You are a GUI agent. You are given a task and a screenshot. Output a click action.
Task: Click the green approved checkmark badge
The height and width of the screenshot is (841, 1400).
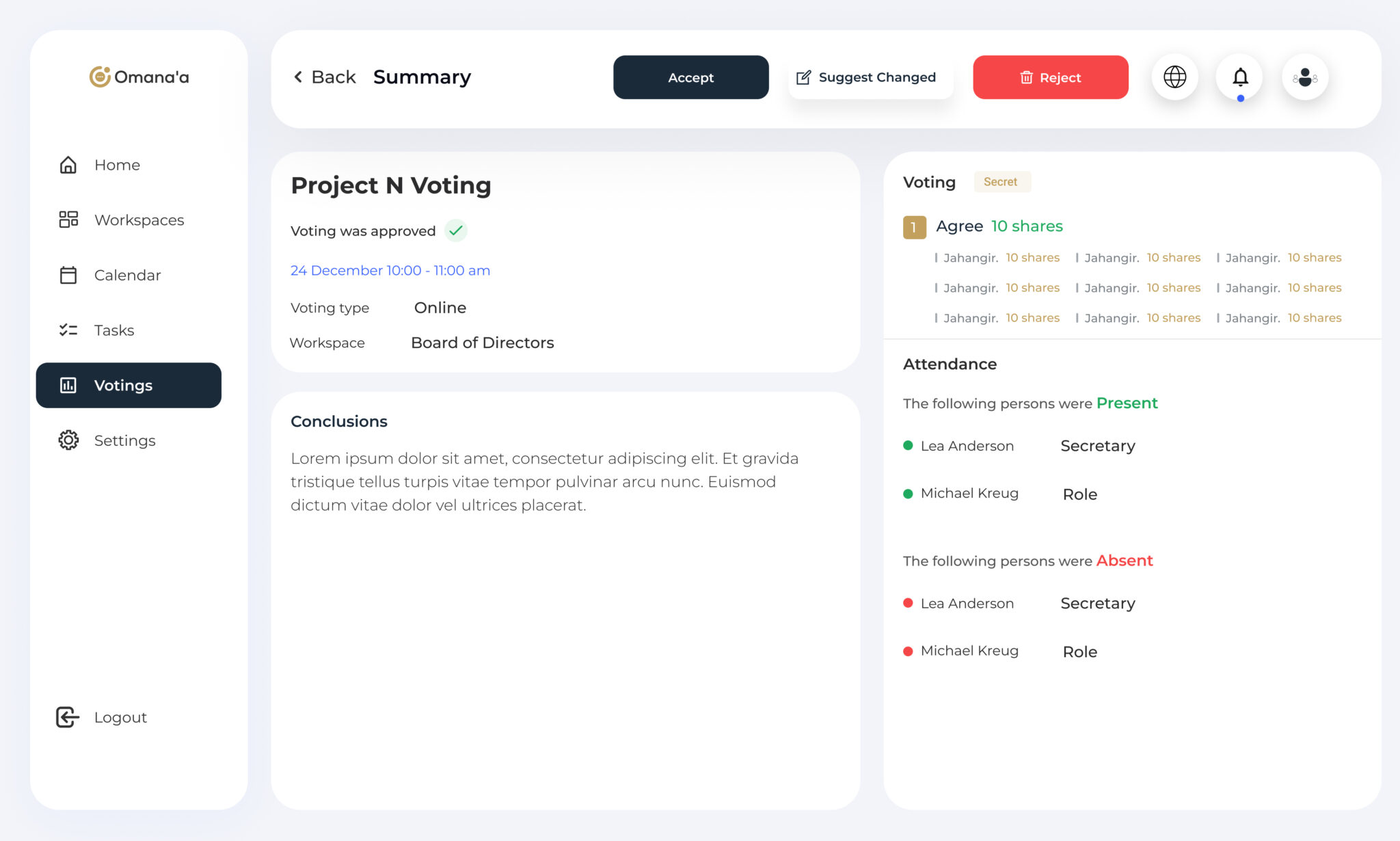[456, 230]
